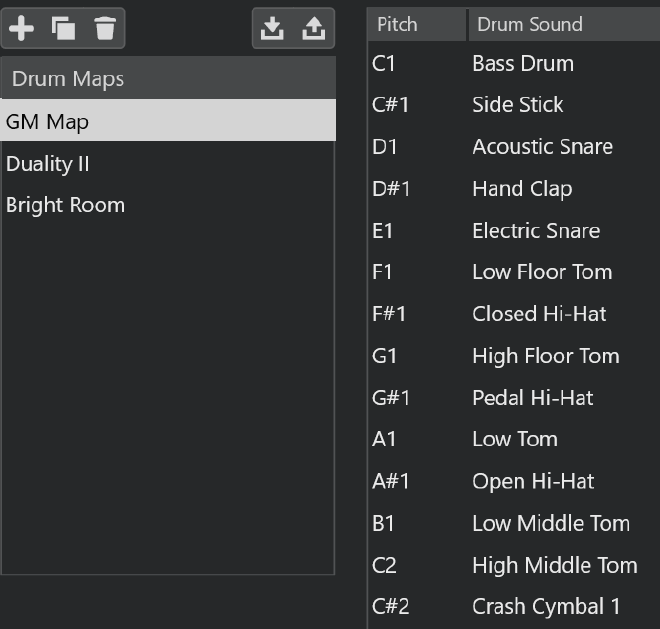Select the Low Middle Tom sound name
660x629 pixels.
tap(551, 523)
